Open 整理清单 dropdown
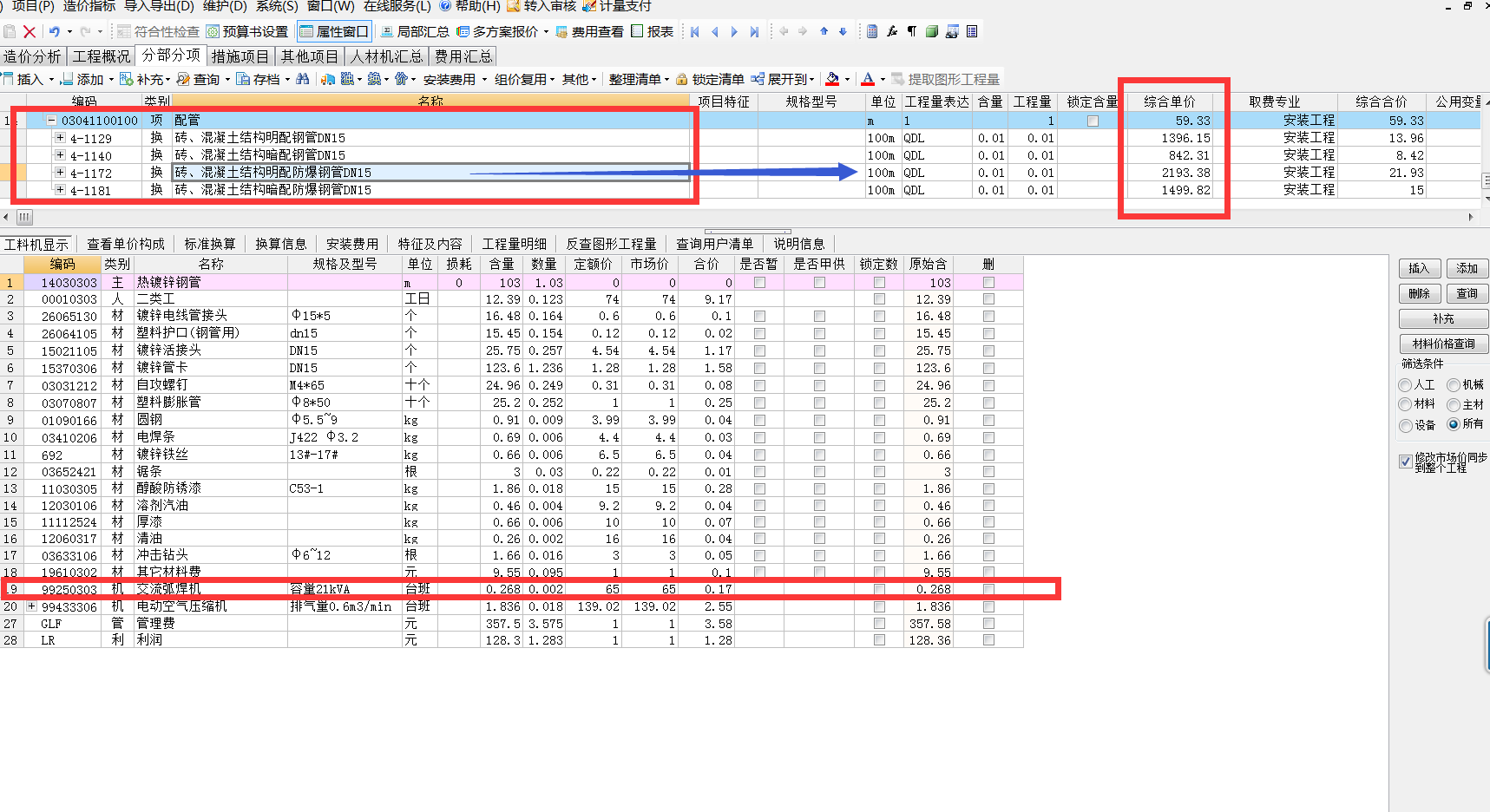Image resolution: width=1490 pixels, height=812 pixels. (x=666, y=80)
